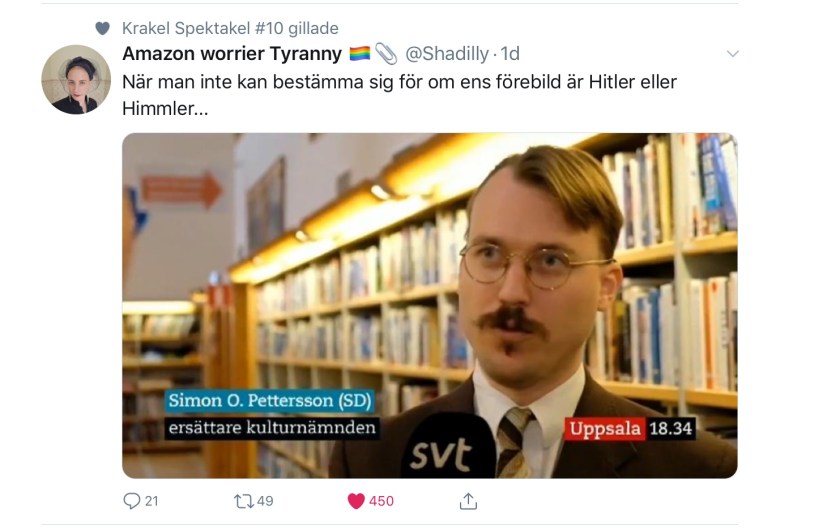Click the reply count 21
The height and width of the screenshot is (530, 840).
point(152,501)
